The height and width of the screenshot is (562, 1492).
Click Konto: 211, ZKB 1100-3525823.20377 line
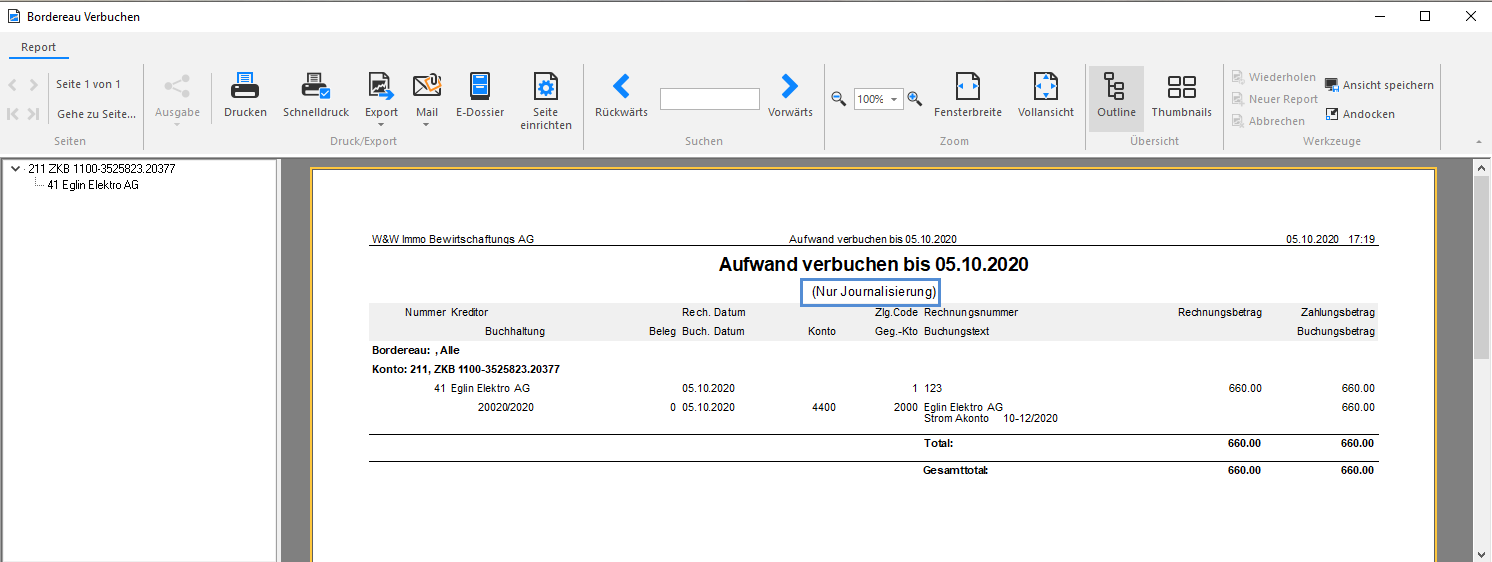tap(465, 369)
